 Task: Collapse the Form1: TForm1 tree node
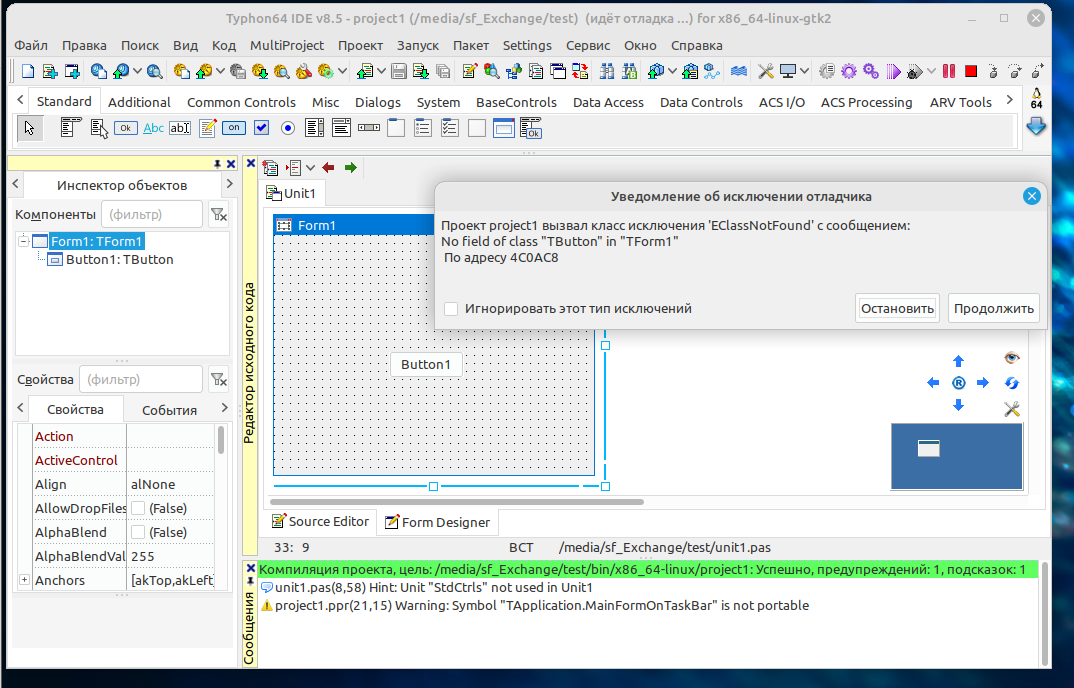pyautogui.click(x=23, y=241)
